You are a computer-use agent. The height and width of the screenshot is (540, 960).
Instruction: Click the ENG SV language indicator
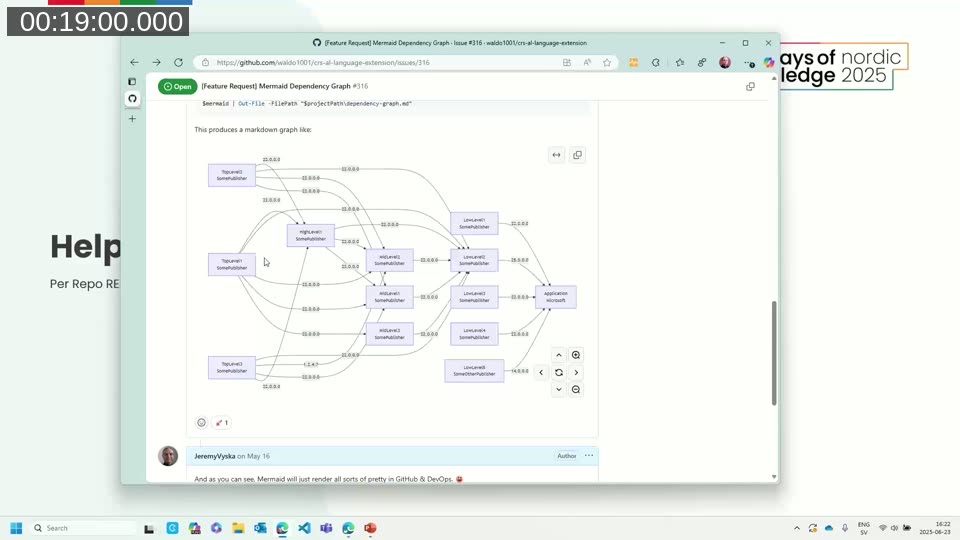(x=864, y=528)
